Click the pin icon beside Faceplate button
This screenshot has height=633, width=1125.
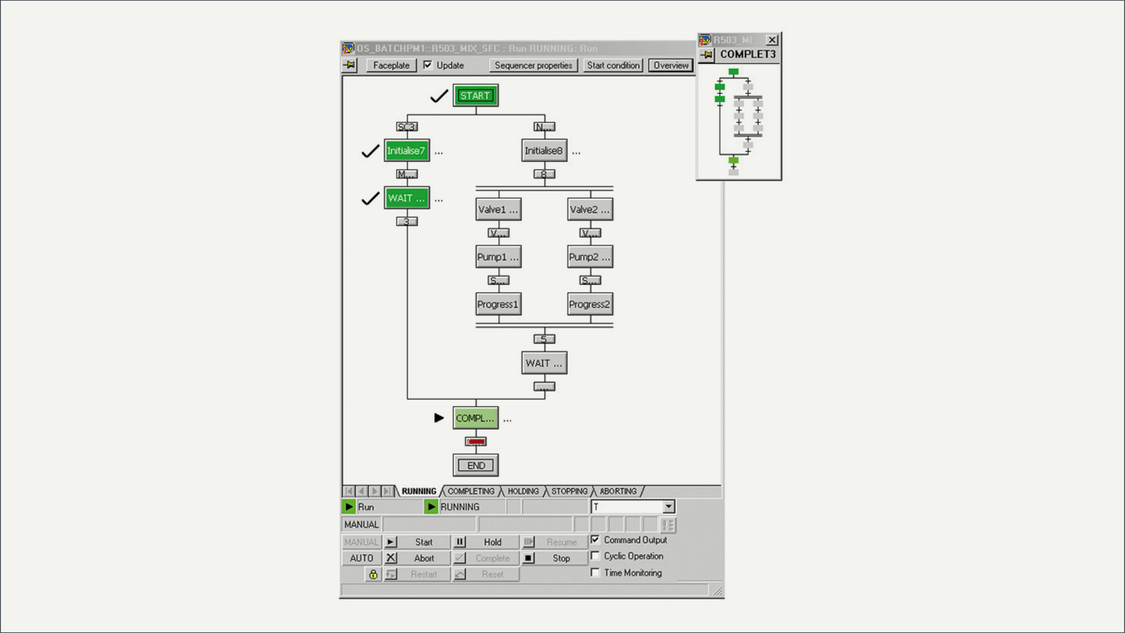349,65
